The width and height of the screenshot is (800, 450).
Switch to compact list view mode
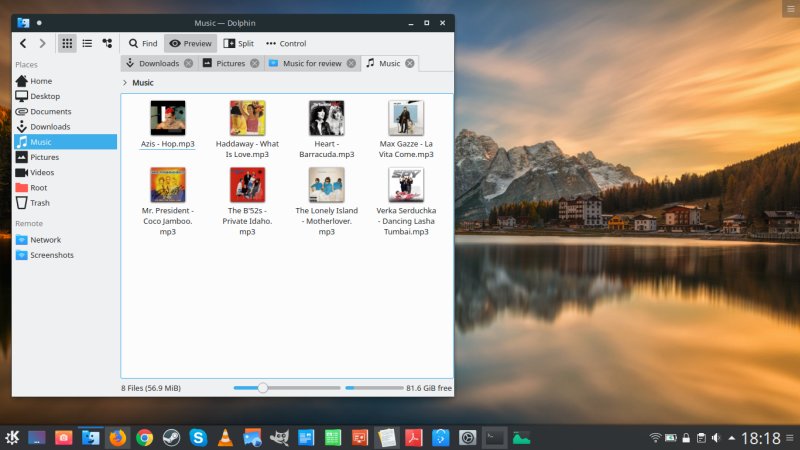(87, 43)
